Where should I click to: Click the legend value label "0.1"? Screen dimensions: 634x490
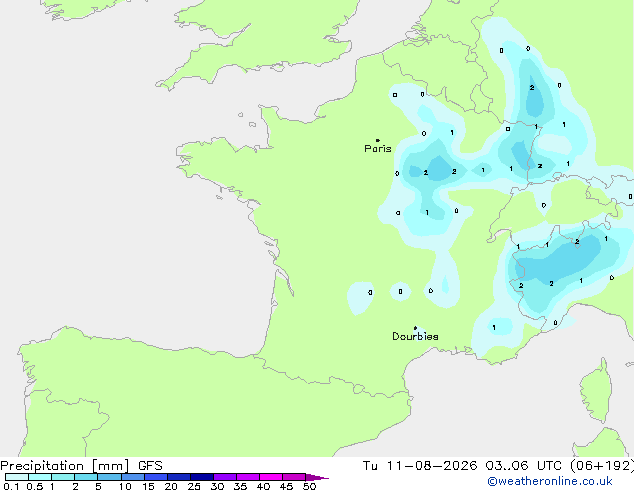point(11,486)
